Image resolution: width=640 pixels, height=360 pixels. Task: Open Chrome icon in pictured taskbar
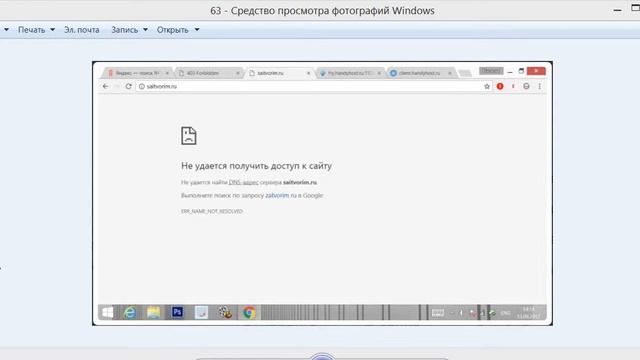249,313
